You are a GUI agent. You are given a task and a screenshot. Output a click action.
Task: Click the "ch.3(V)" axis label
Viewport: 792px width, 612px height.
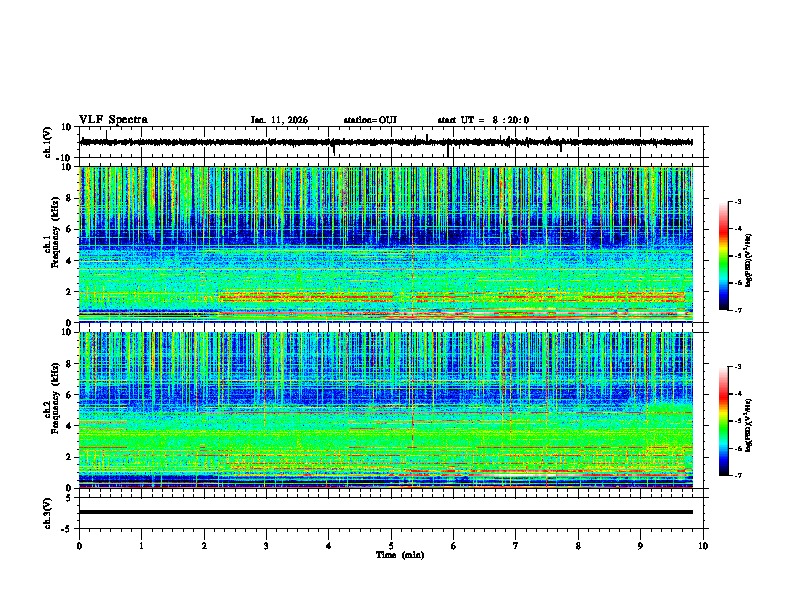[x=48, y=514]
